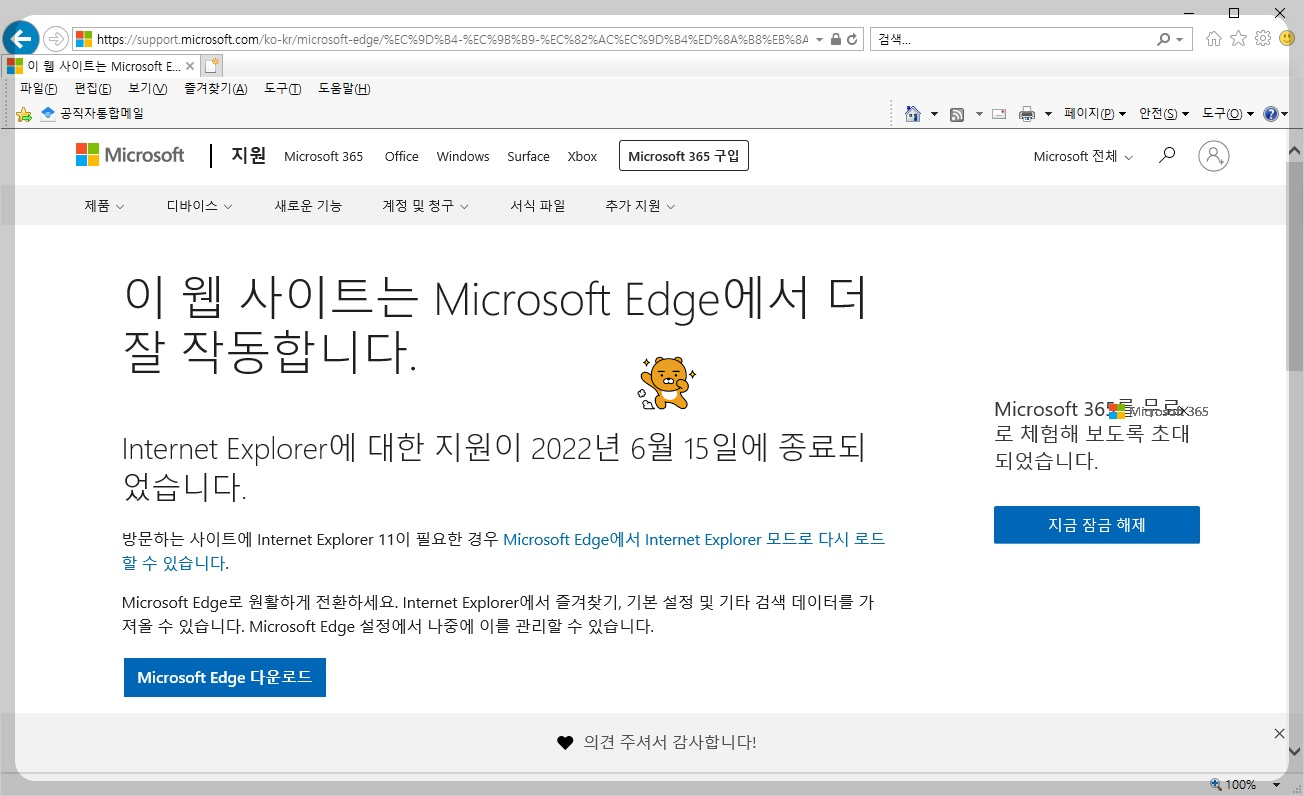Open the 즐겨찾기(A) menu

click(x=216, y=89)
